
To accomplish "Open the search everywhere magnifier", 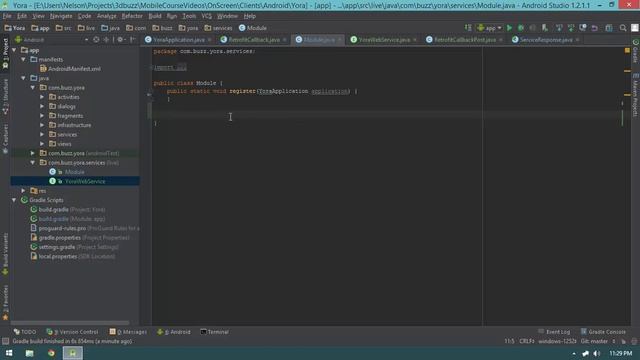I will click(623, 28).
